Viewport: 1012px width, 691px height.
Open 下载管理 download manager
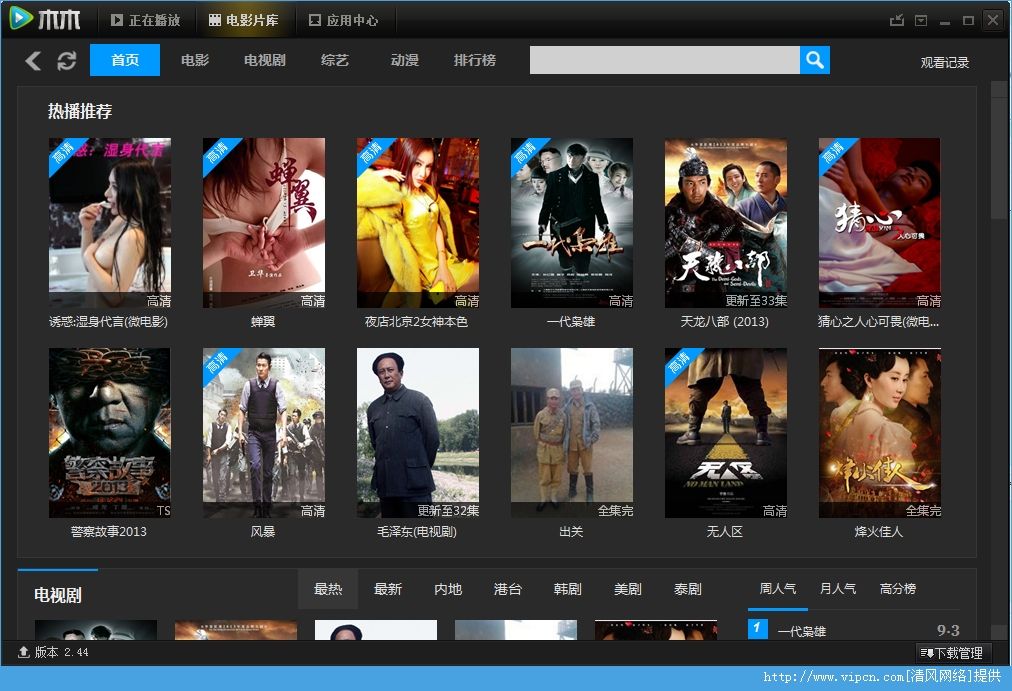click(951, 653)
